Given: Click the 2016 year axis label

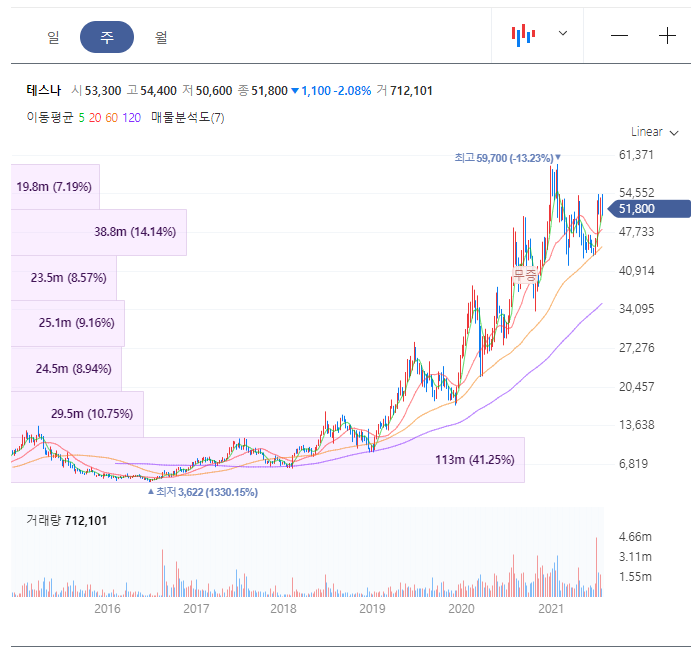Looking at the screenshot, I should pyautogui.click(x=107, y=609).
